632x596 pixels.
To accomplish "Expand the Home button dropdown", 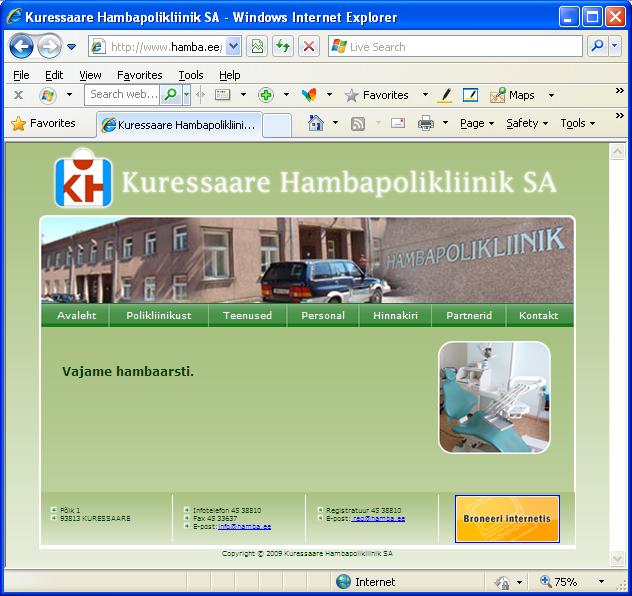I will coord(335,123).
